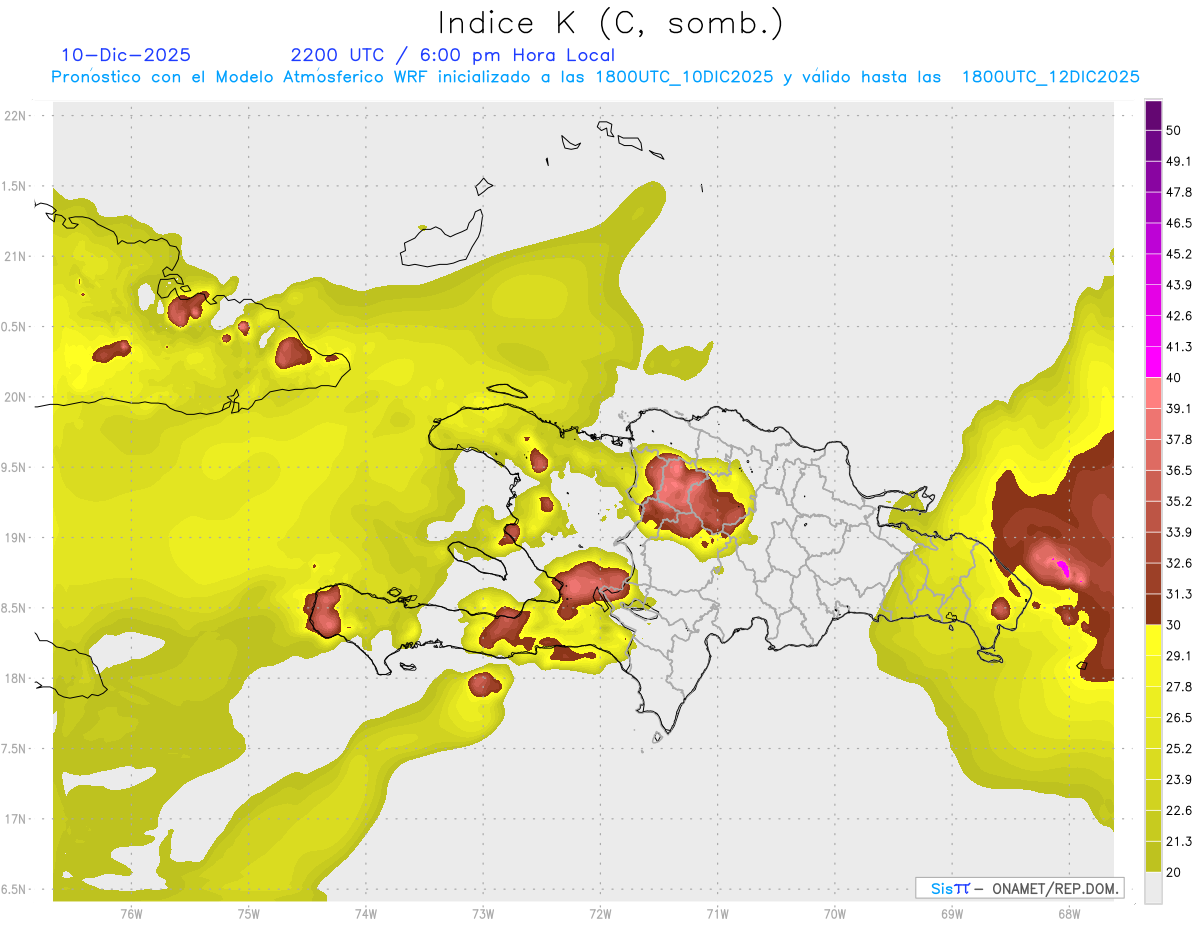The image size is (1200, 927).
Task: Click the colorbar value 43.9
Action: (1179, 285)
